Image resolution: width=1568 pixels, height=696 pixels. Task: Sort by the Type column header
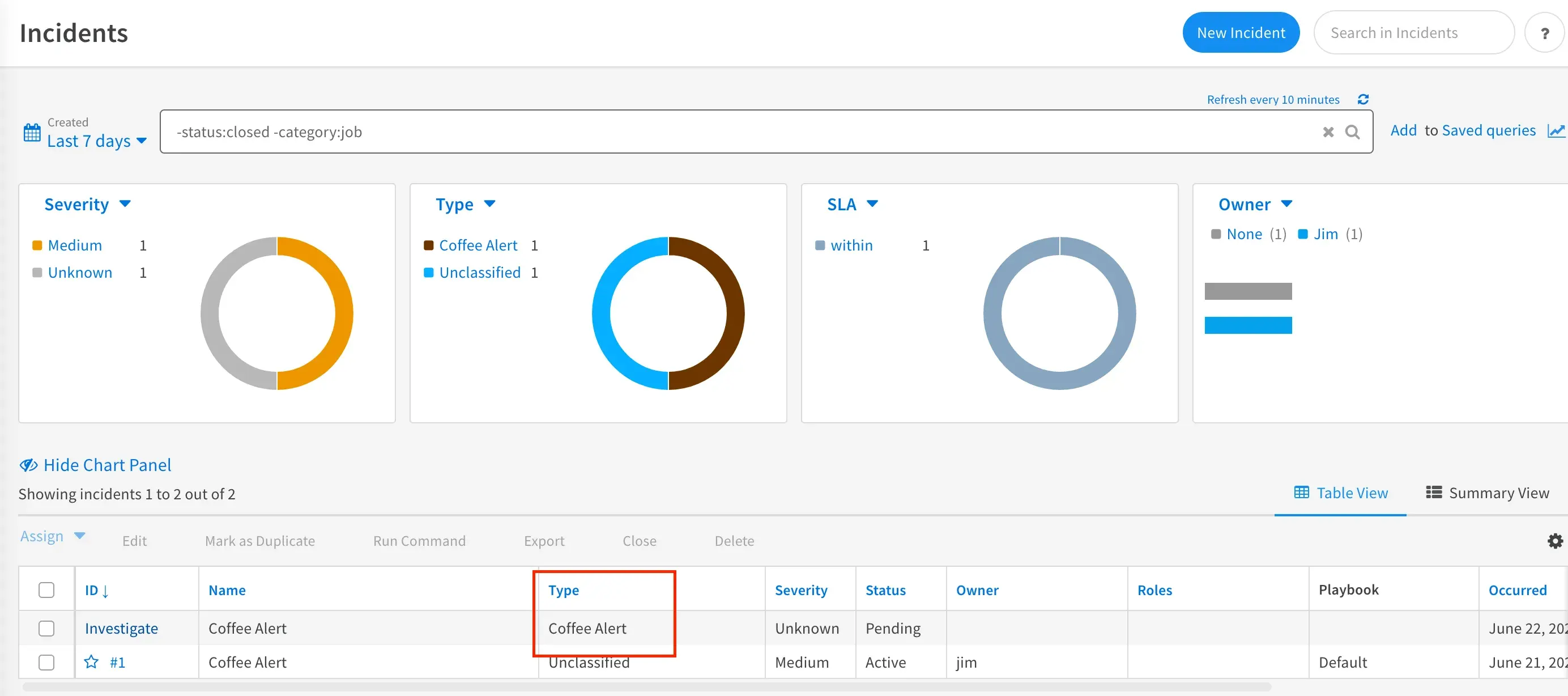pyautogui.click(x=564, y=590)
